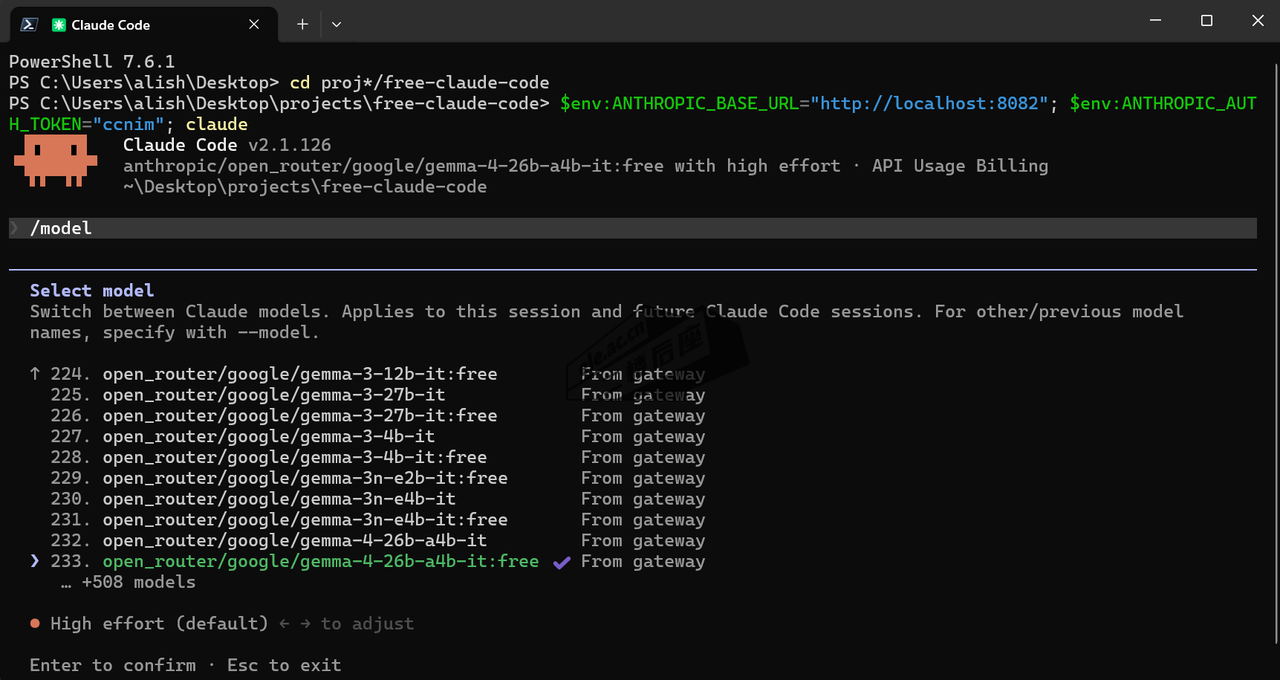The image size is (1280, 680).
Task: Click the orange High effort bullet indicator
Action: click(35, 624)
